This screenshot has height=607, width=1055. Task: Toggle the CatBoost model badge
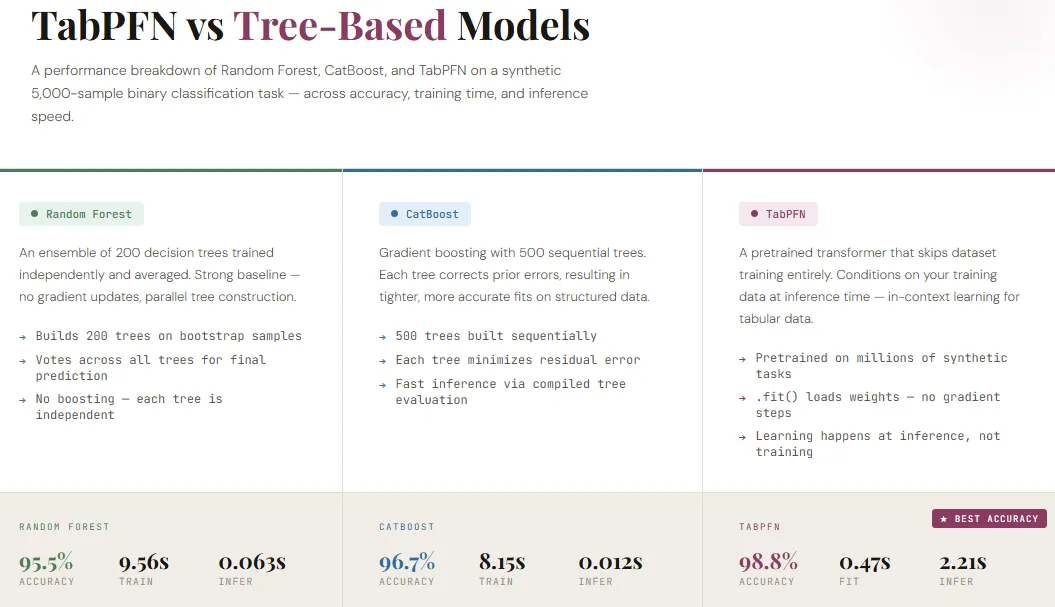[x=425, y=213]
